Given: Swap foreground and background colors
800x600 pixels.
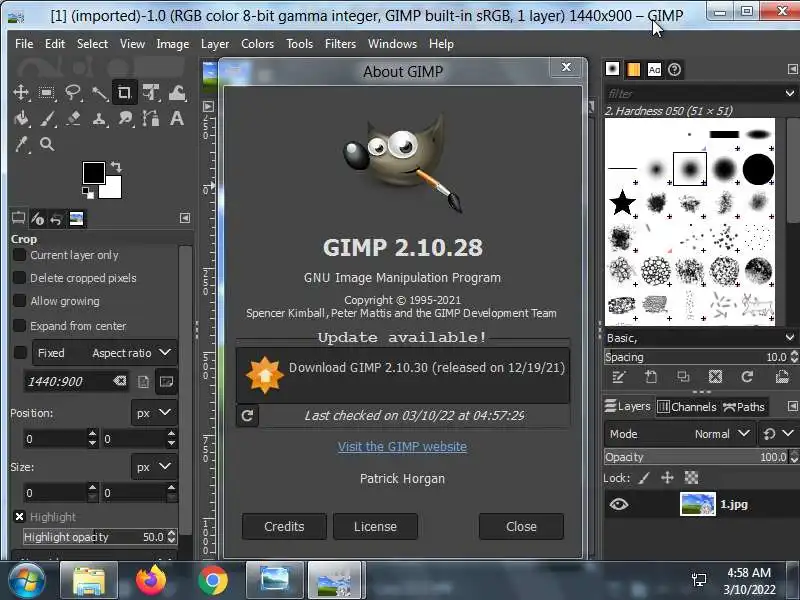Looking at the screenshot, I should 116,166.
